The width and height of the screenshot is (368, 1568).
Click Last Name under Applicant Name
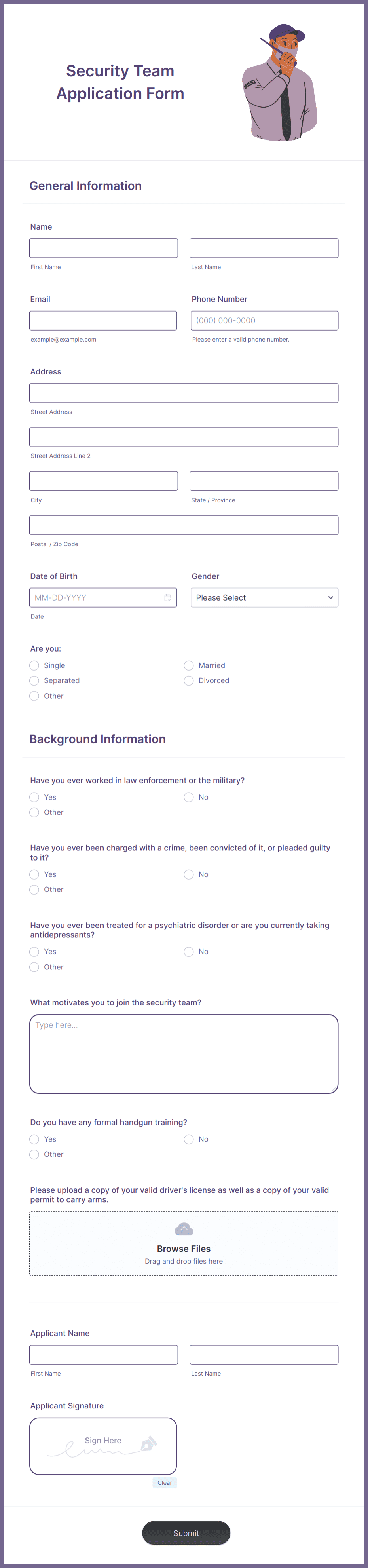[x=264, y=1354]
